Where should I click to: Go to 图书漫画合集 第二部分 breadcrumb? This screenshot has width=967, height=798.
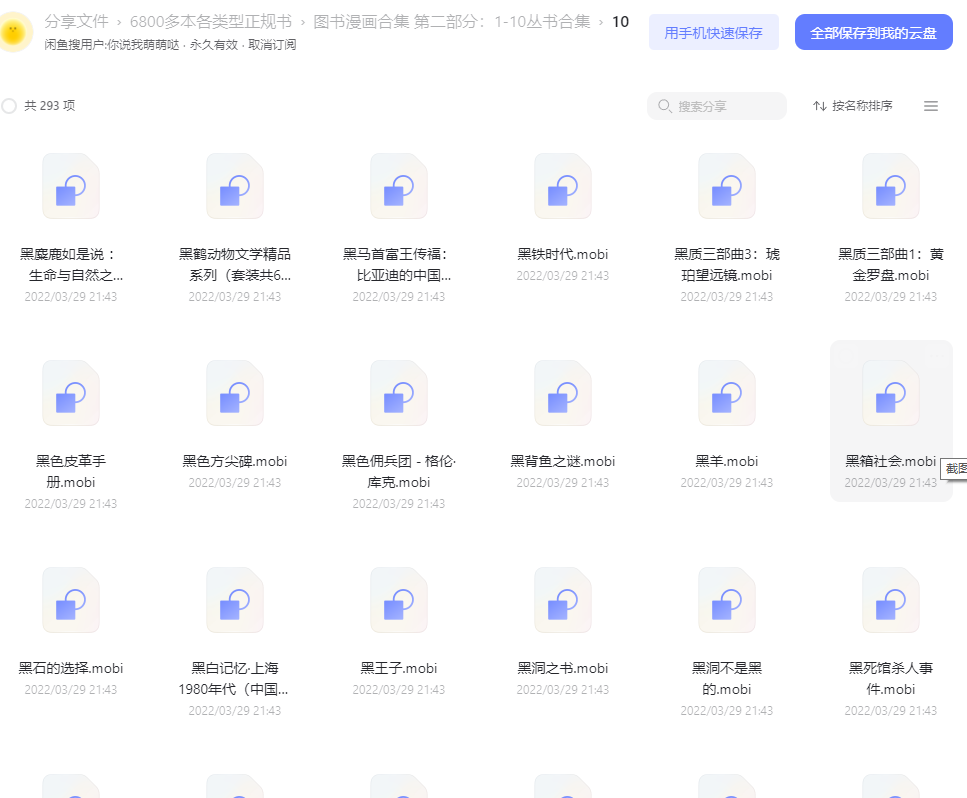(x=451, y=22)
